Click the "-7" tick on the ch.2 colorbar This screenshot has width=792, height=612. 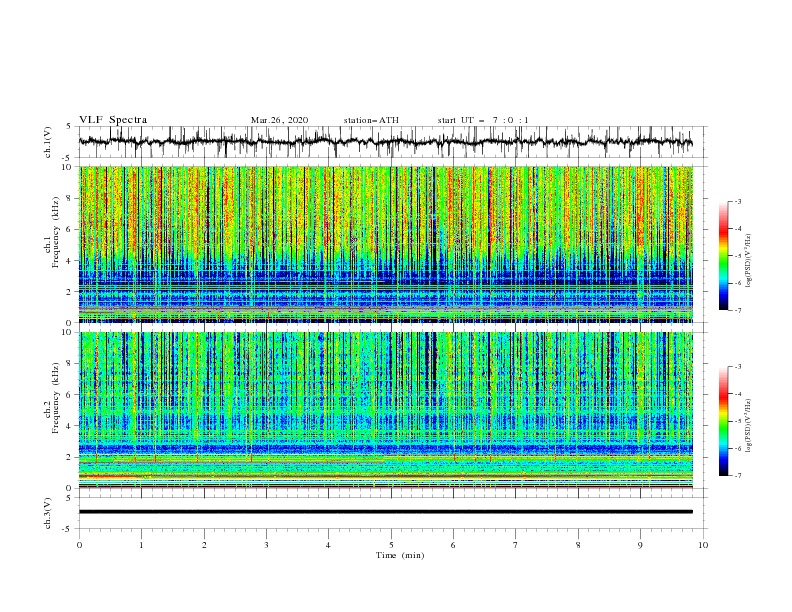(x=737, y=476)
